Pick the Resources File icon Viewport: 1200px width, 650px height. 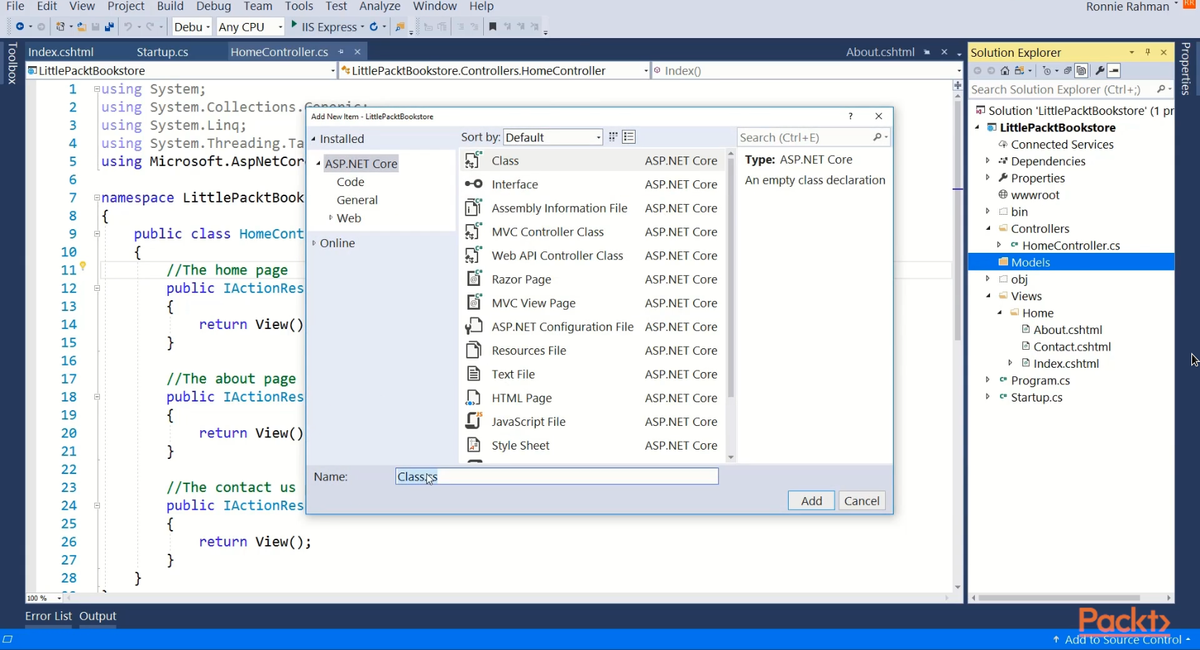(x=474, y=350)
